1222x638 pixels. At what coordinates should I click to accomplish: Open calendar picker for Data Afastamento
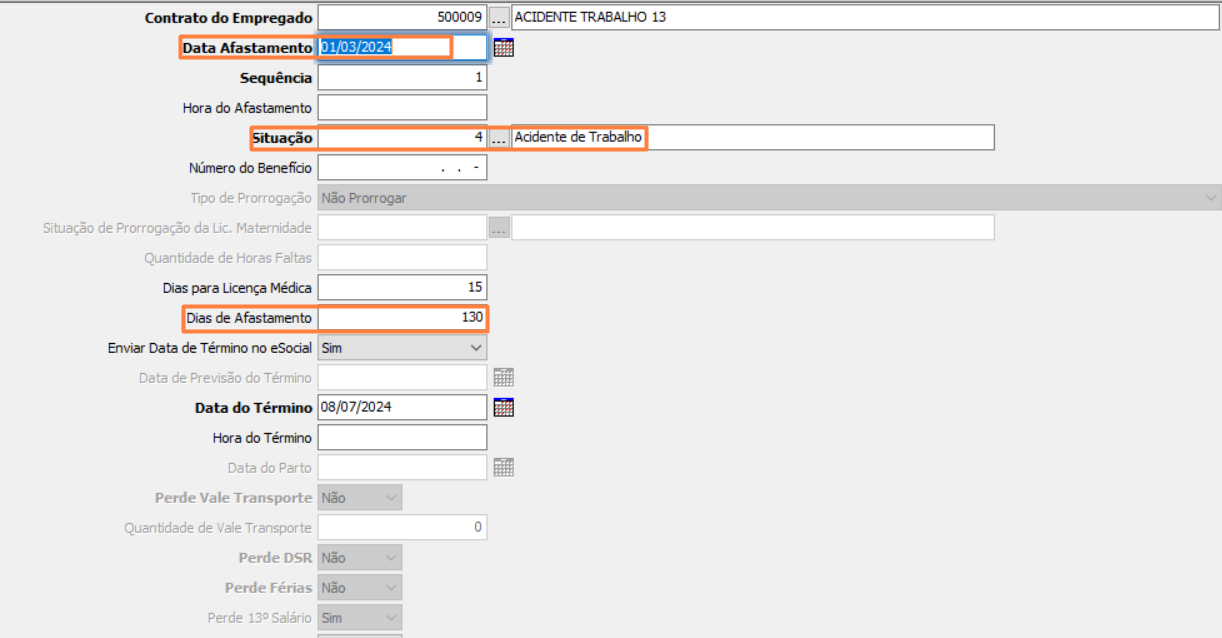[504, 48]
